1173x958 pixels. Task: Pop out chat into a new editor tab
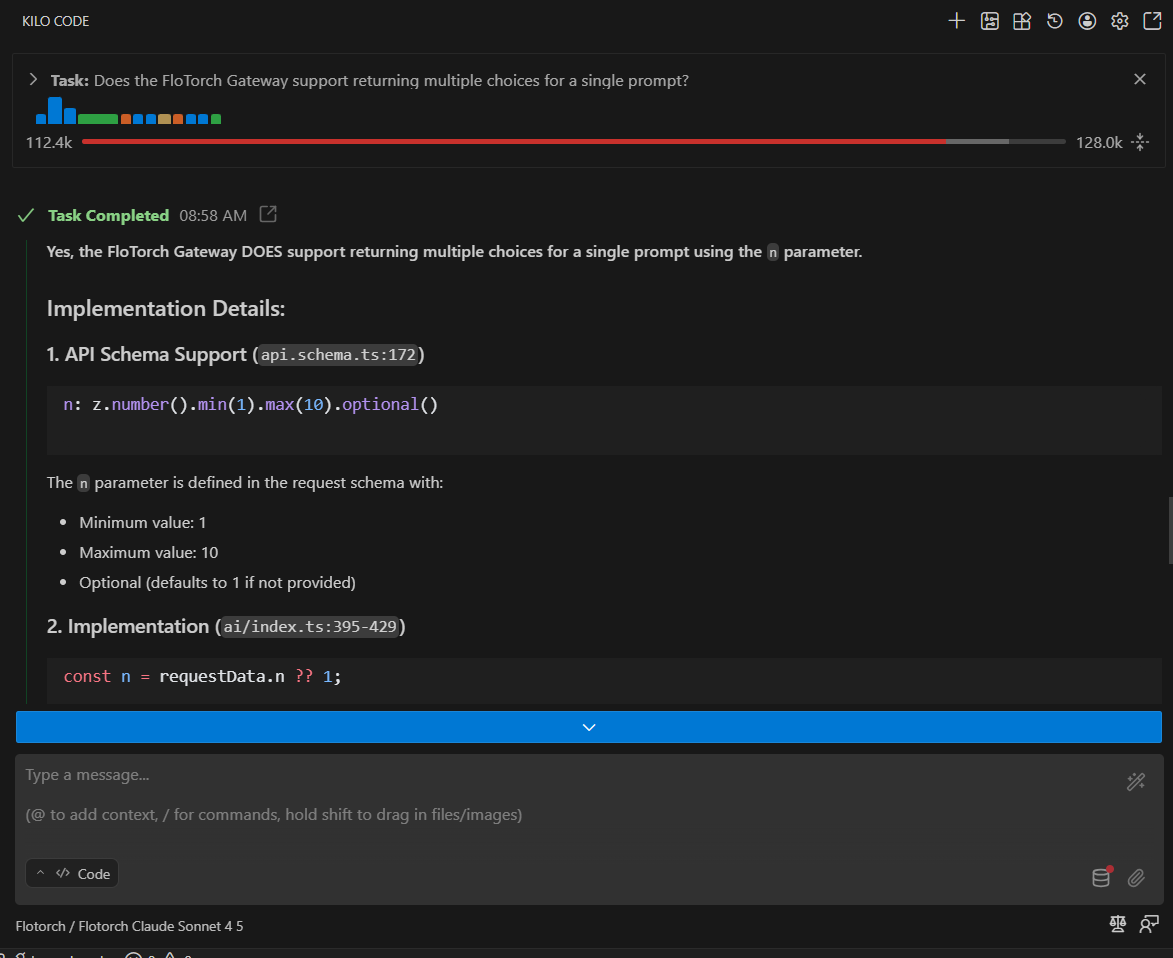(x=1152, y=20)
